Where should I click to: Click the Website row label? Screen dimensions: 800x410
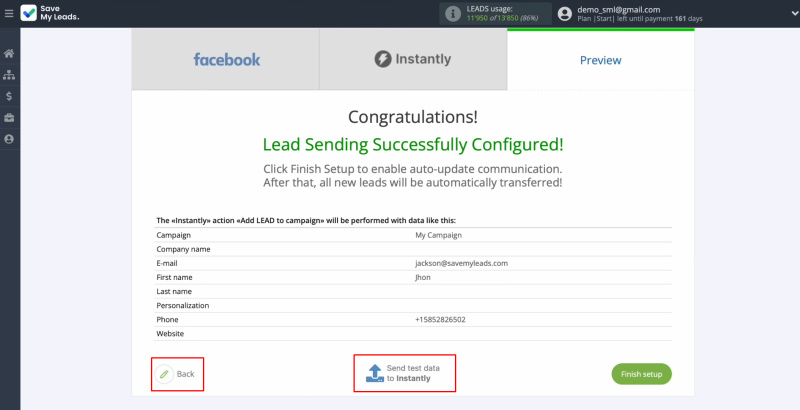tap(170, 334)
